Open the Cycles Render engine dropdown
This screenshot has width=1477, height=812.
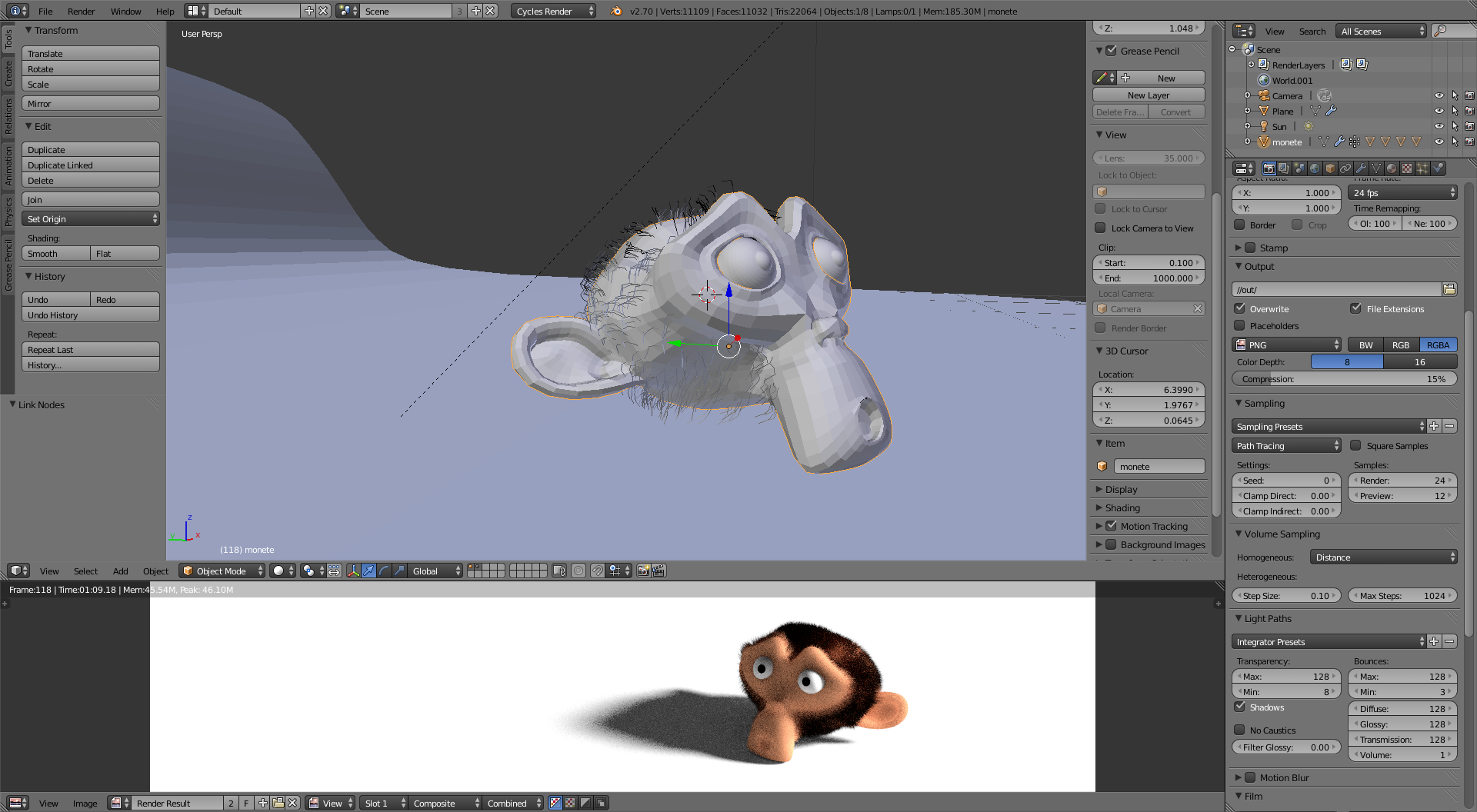click(553, 12)
